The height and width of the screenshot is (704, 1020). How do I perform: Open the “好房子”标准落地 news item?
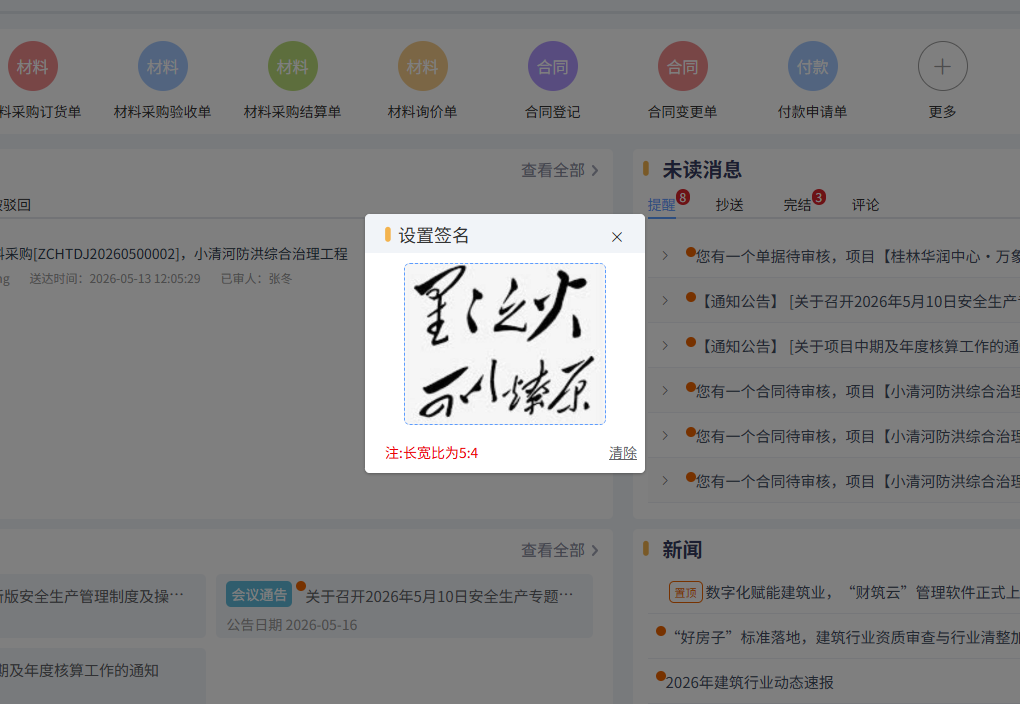pos(846,638)
